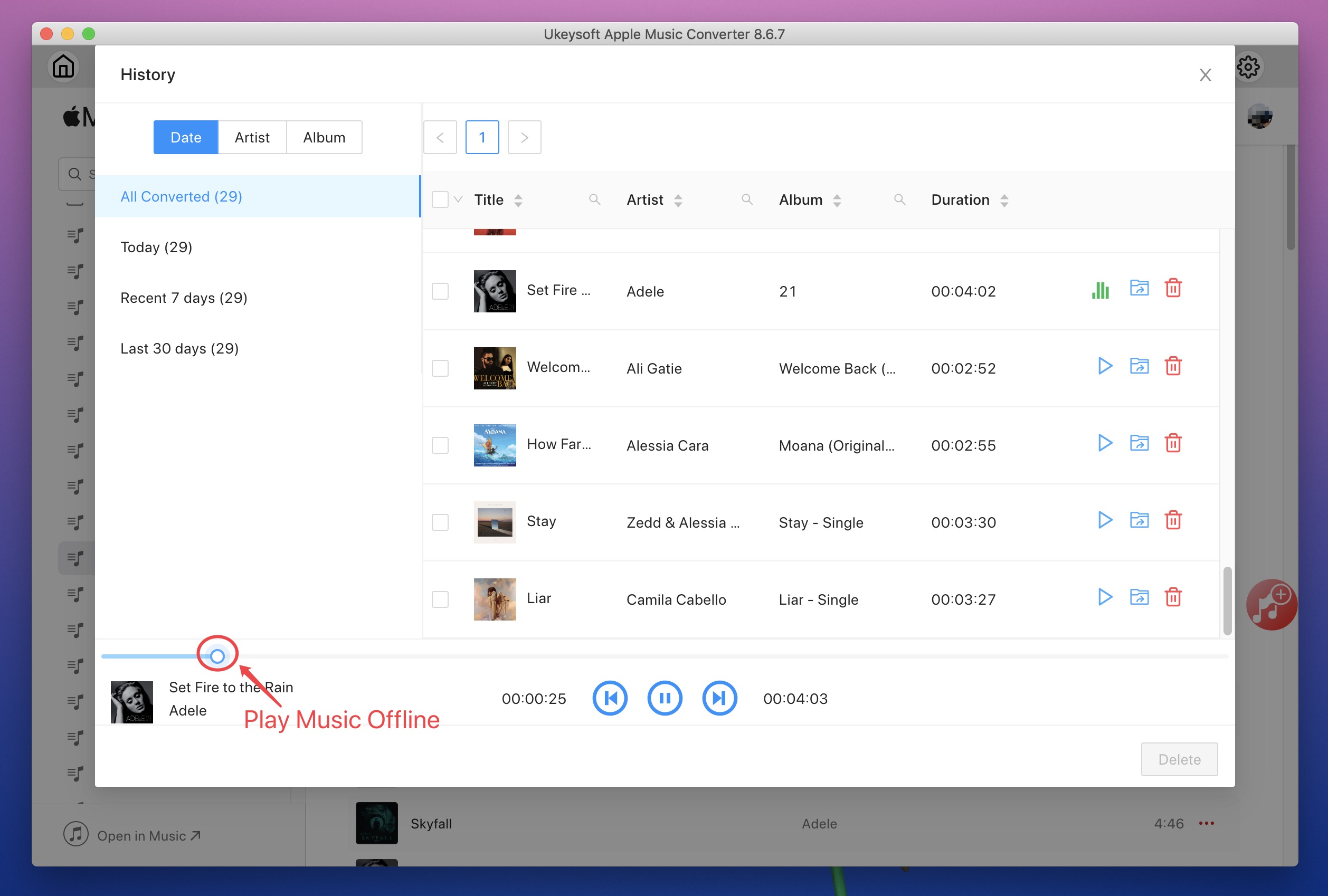Pause the playing song
The width and height of the screenshot is (1328, 896).
tap(665, 698)
